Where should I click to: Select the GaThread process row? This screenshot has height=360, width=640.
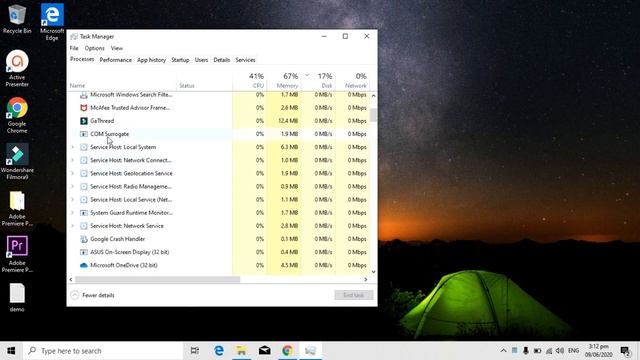click(x=219, y=121)
